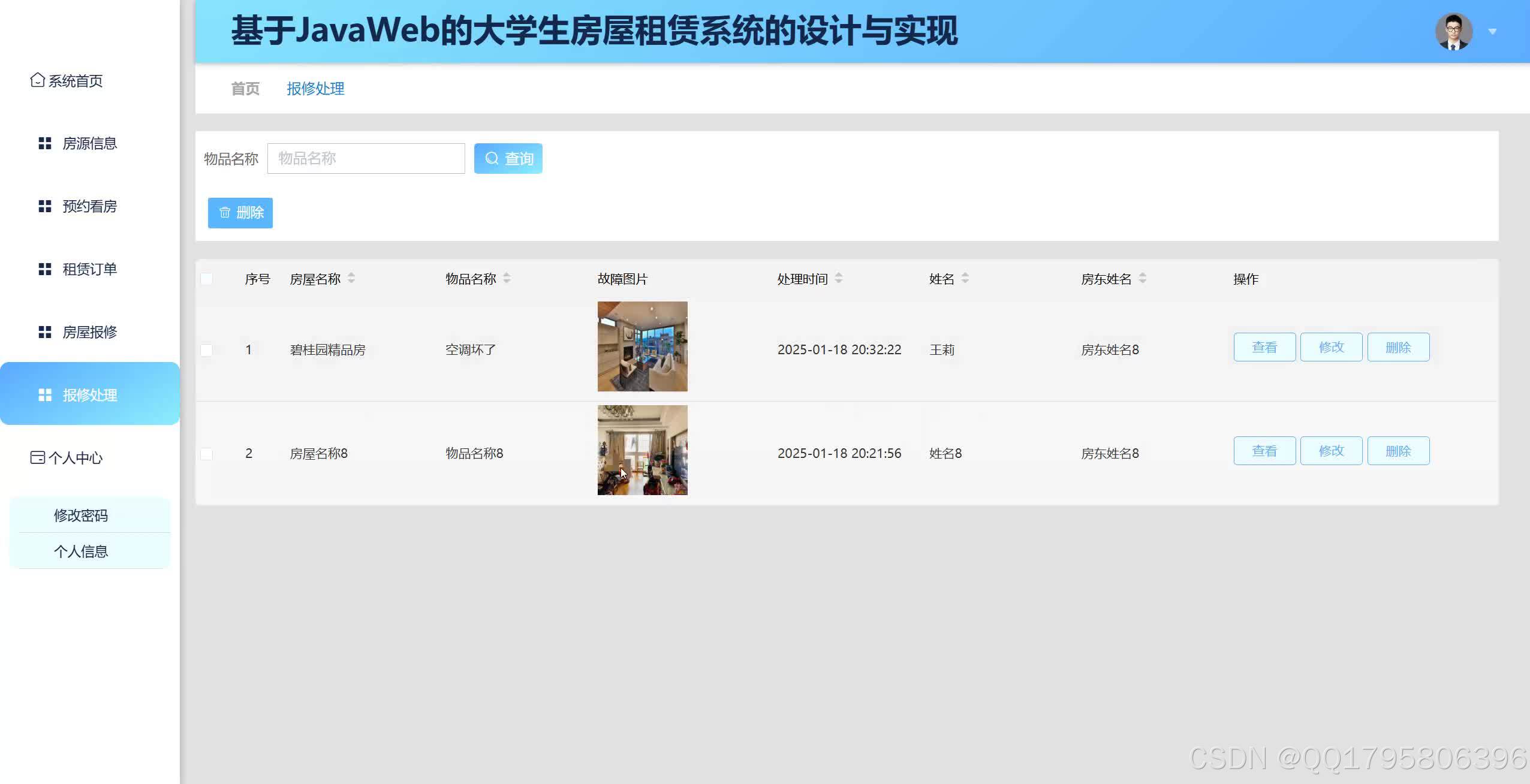The height and width of the screenshot is (784, 1530).
Task: Click the home icon beside 系统首页
Action: point(37,80)
